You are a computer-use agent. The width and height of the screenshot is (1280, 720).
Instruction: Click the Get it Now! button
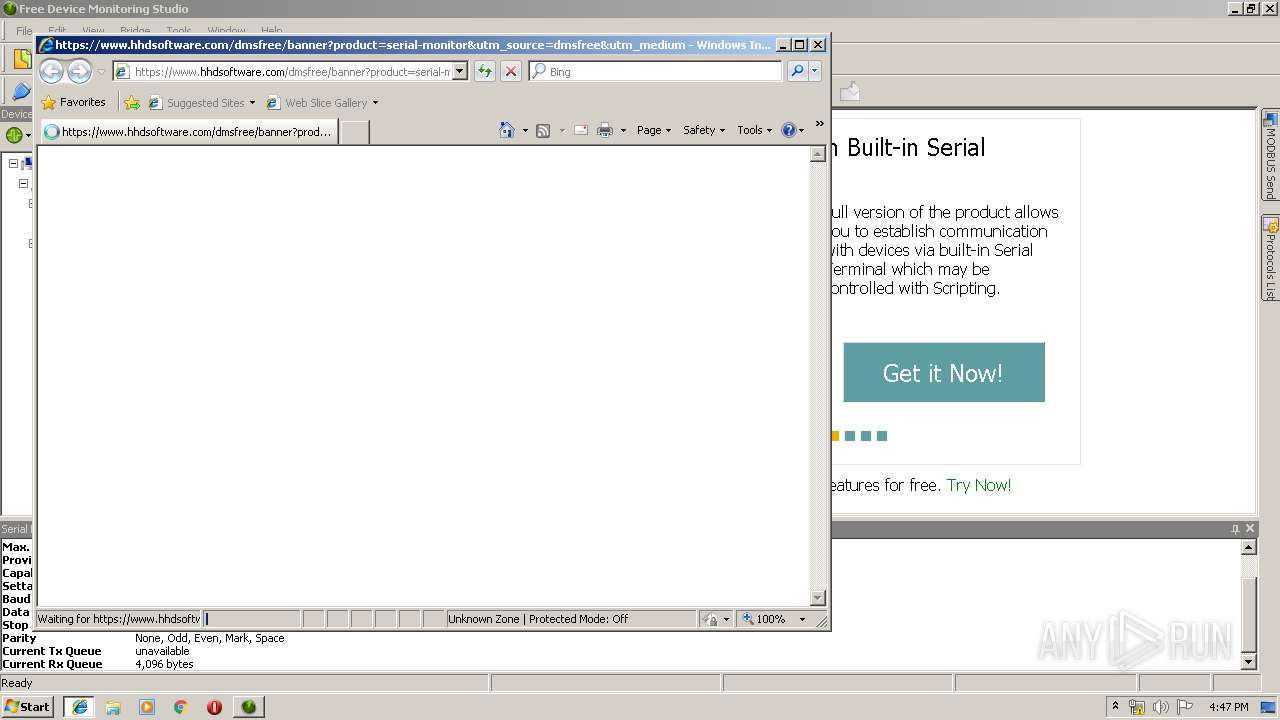(944, 373)
